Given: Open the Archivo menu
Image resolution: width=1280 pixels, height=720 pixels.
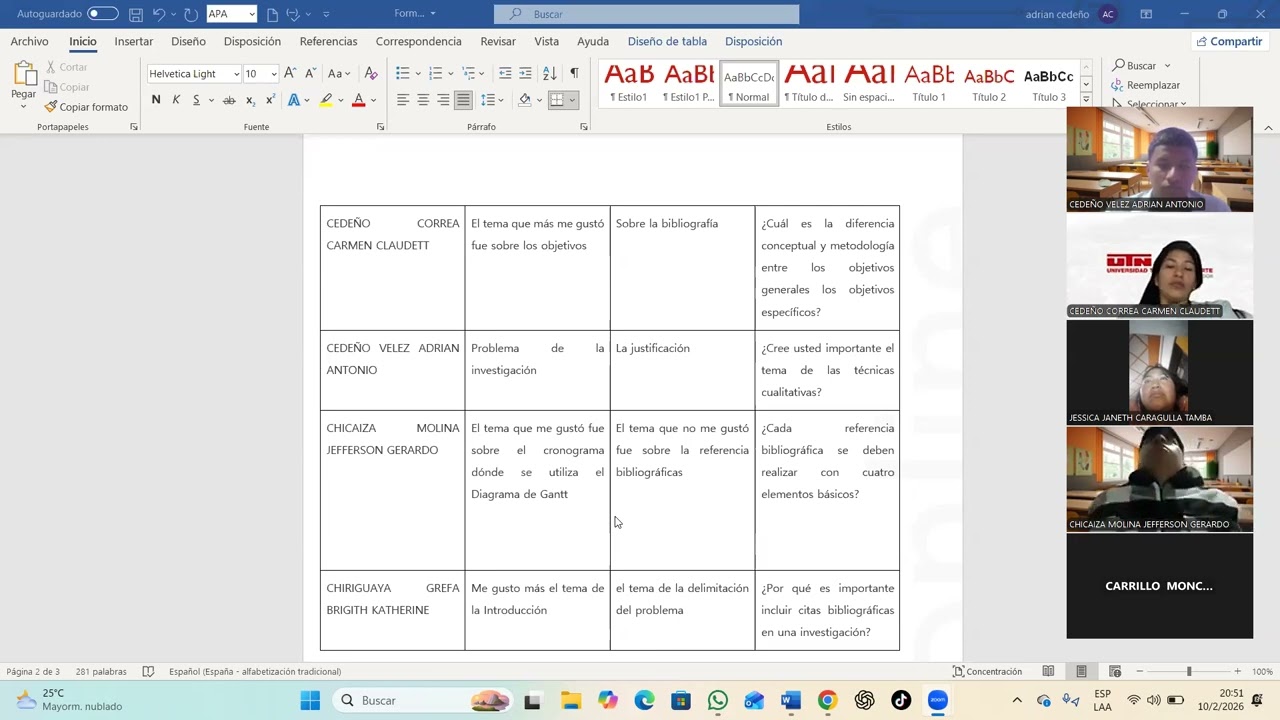Looking at the screenshot, I should tap(29, 41).
